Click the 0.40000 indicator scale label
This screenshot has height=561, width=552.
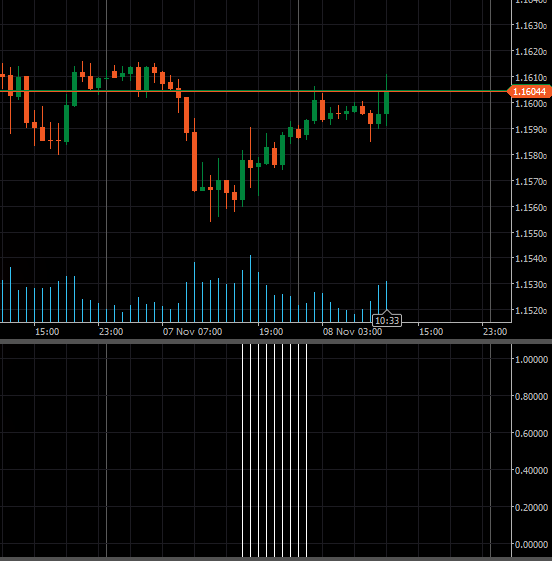531,470
